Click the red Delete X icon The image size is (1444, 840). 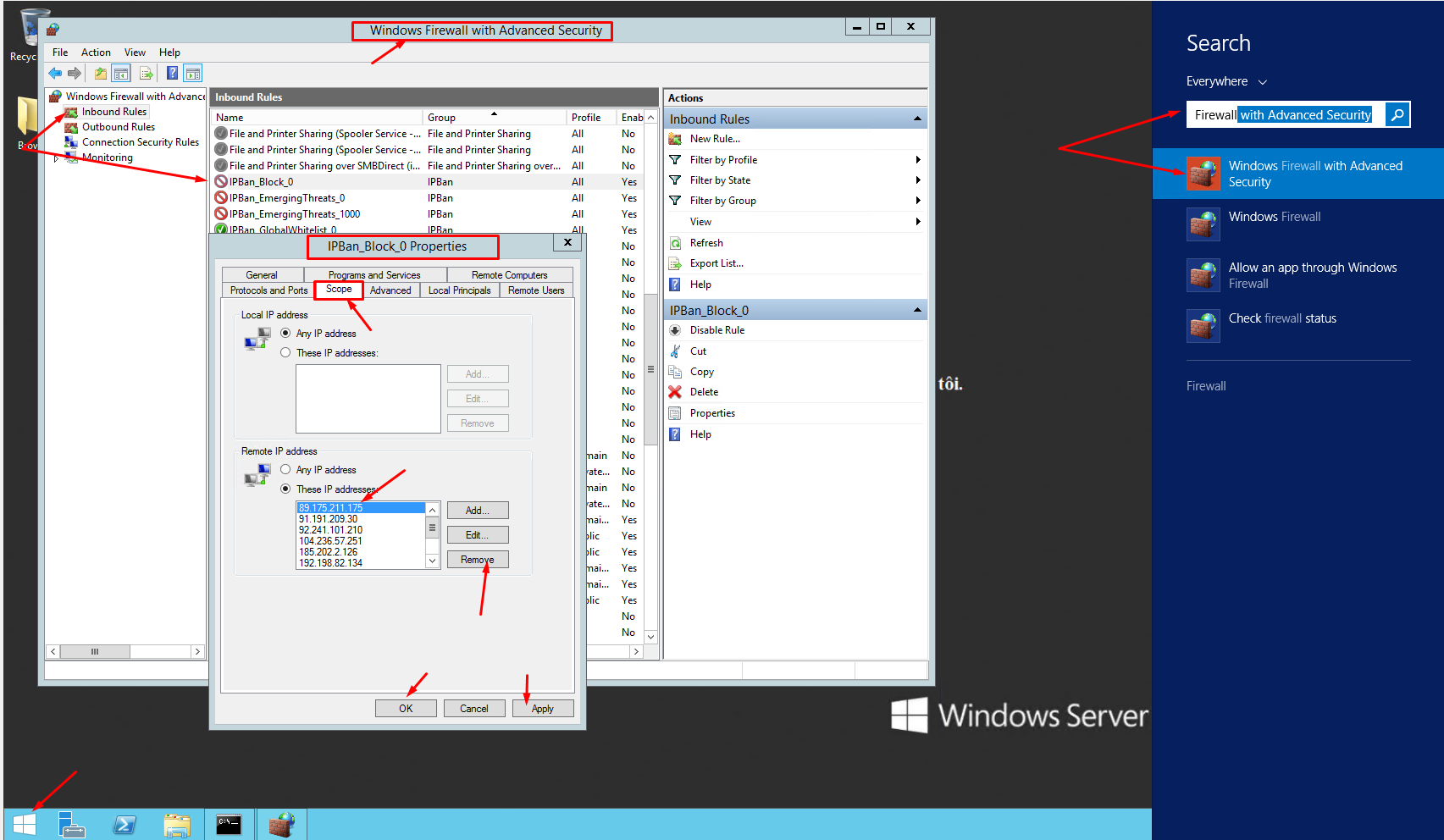click(x=675, y=392)
